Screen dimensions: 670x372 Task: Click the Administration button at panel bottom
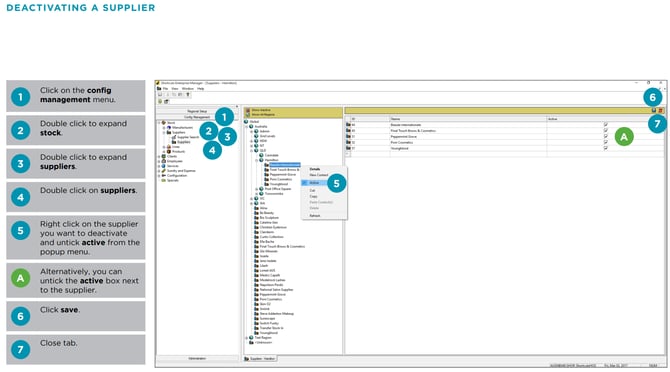pos(197,358)
